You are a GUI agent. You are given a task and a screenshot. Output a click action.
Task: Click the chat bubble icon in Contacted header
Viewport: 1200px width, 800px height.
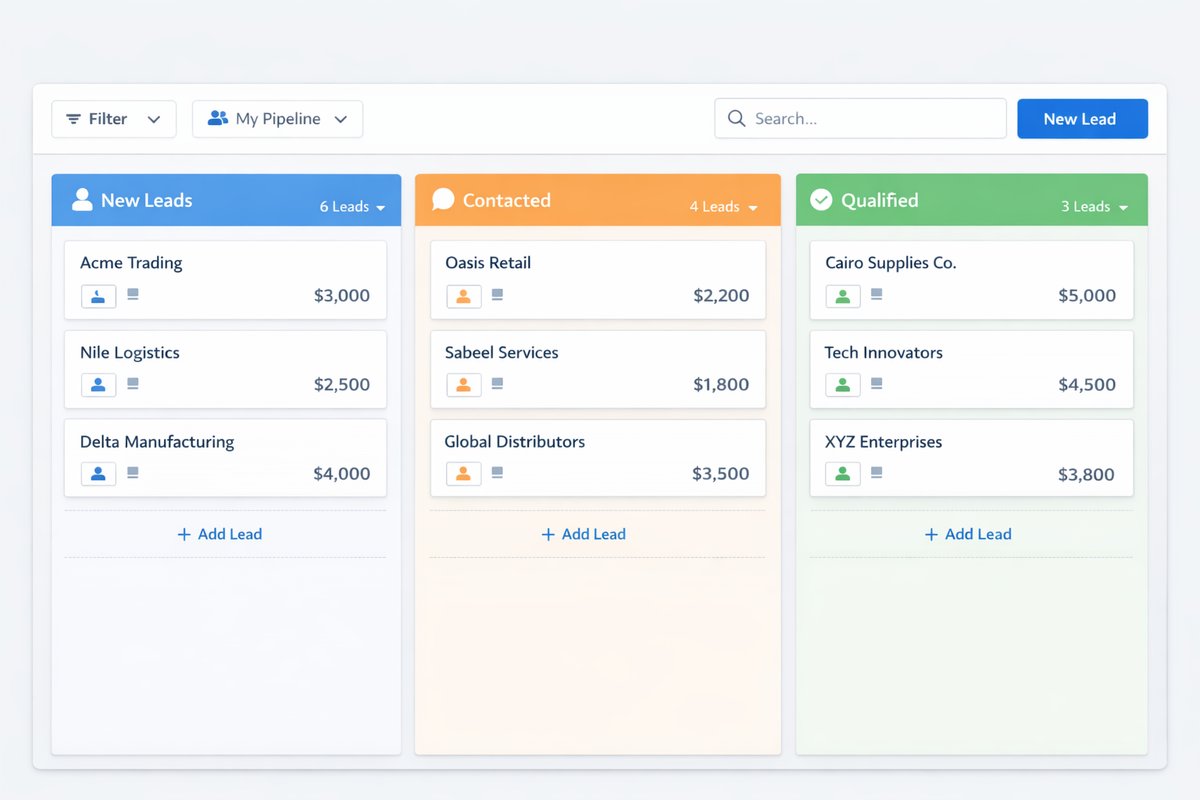click(x=443, y=199)
